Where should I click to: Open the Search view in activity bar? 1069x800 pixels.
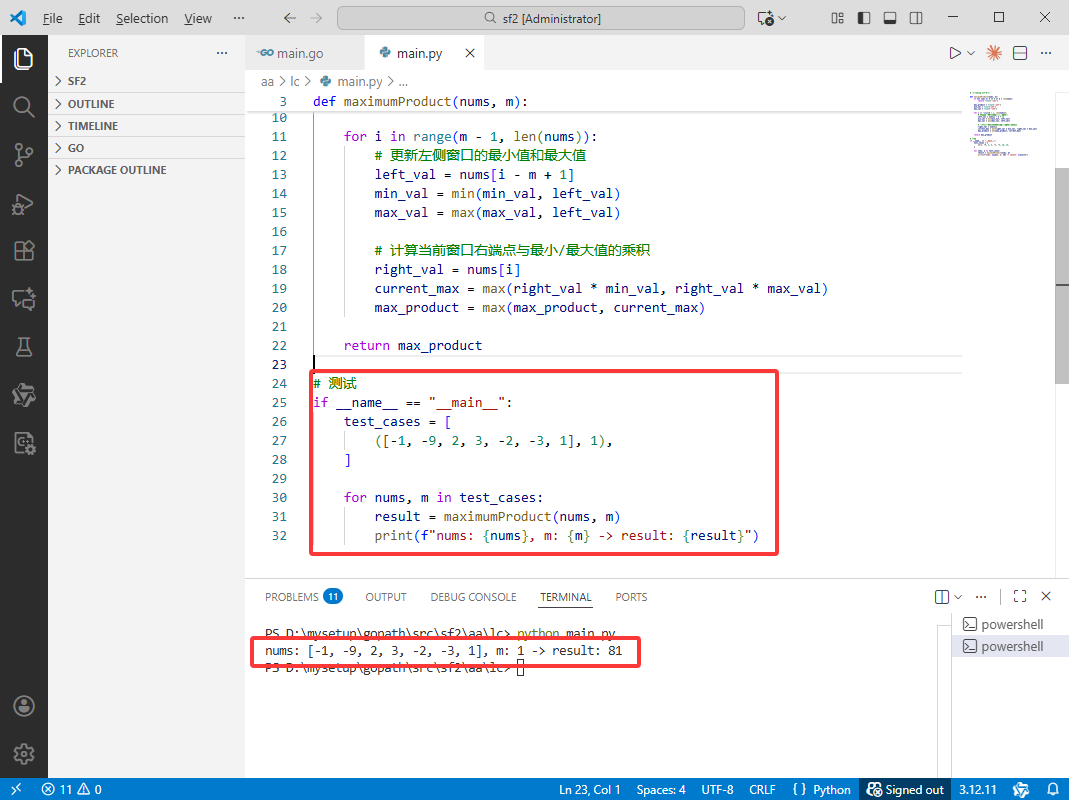click(x=24, y=107)
